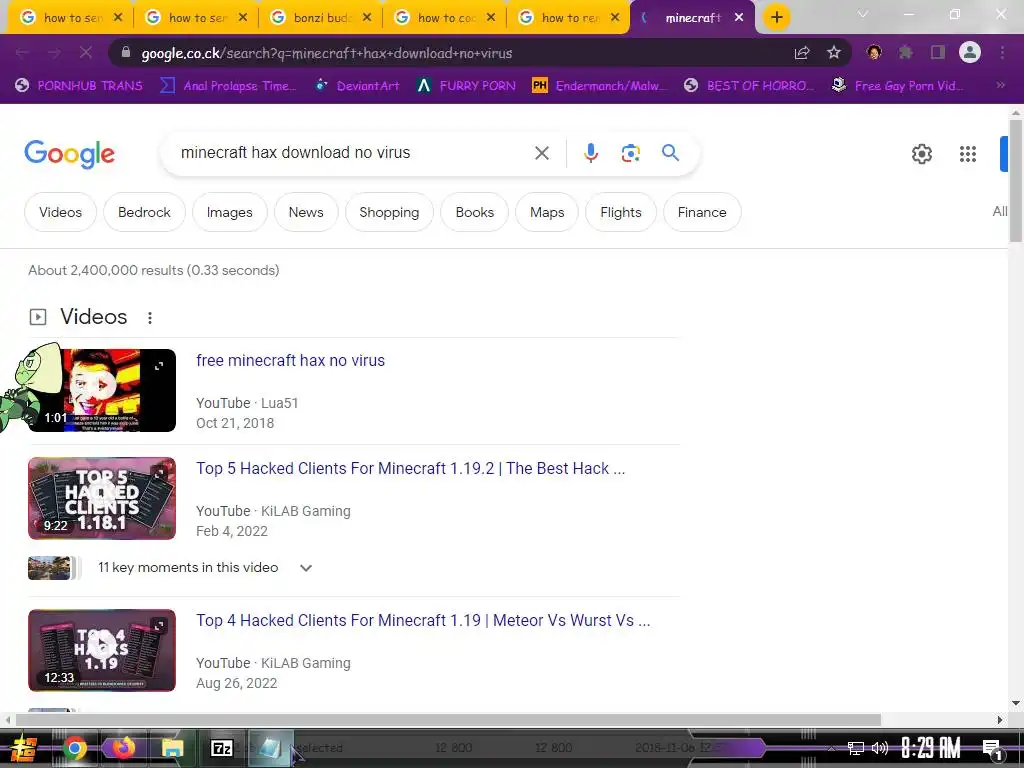Image resolution: width=1024 pixels, height=768 pixels.
Task: Filter results by Videos
Action: tap(60, 212)
